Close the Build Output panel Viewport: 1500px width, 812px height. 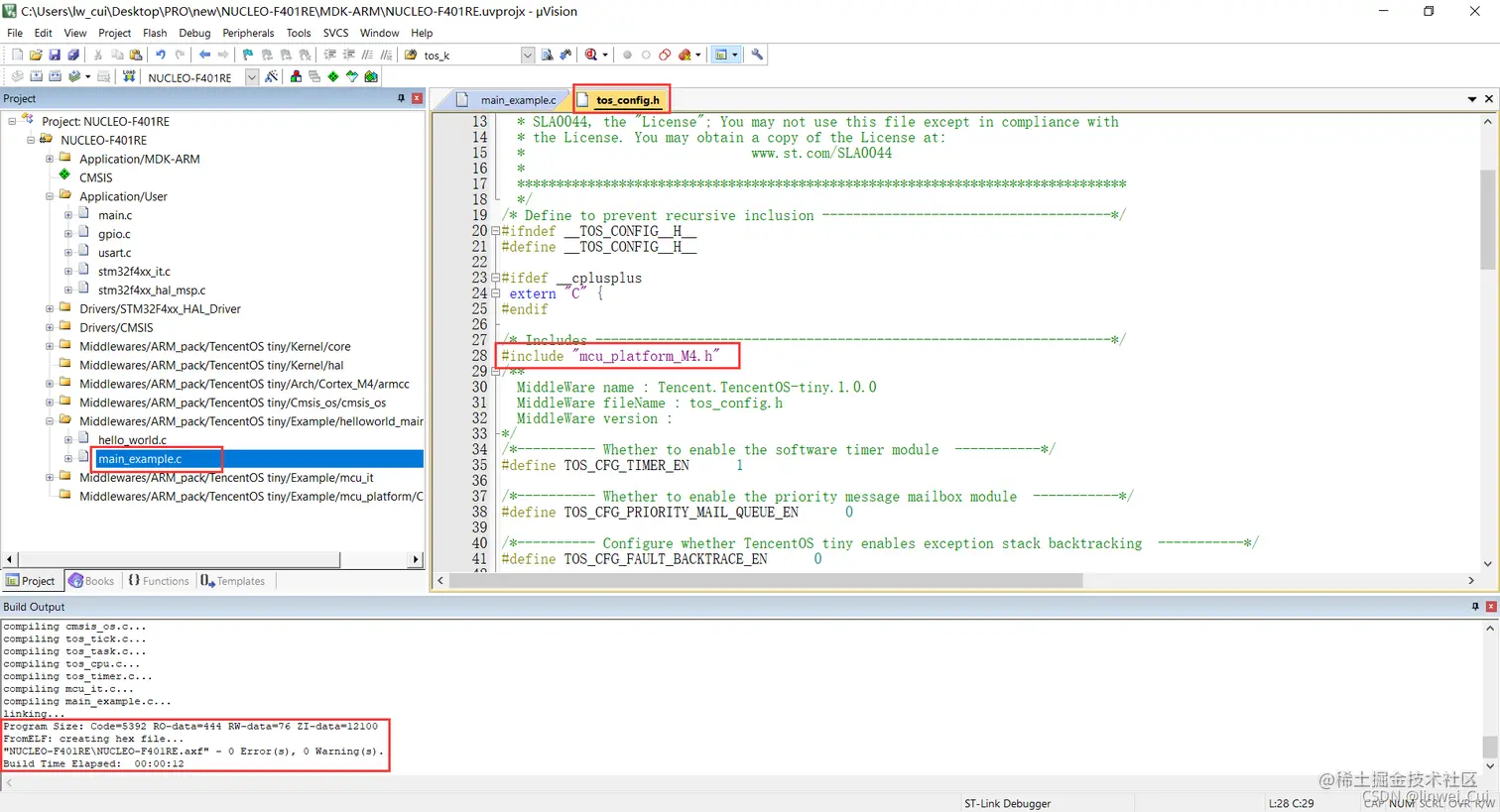(x=1489, y=606)
